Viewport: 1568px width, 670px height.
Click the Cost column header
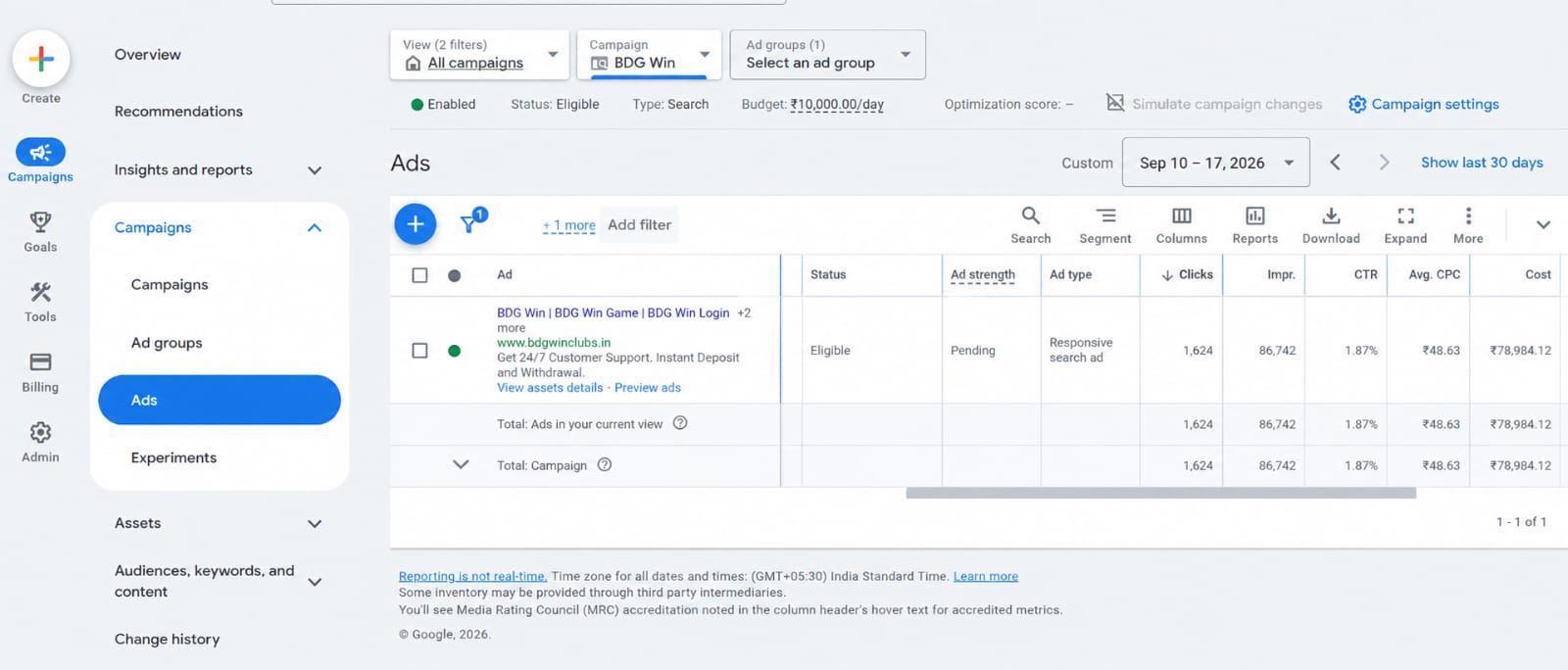(1538, 275)
